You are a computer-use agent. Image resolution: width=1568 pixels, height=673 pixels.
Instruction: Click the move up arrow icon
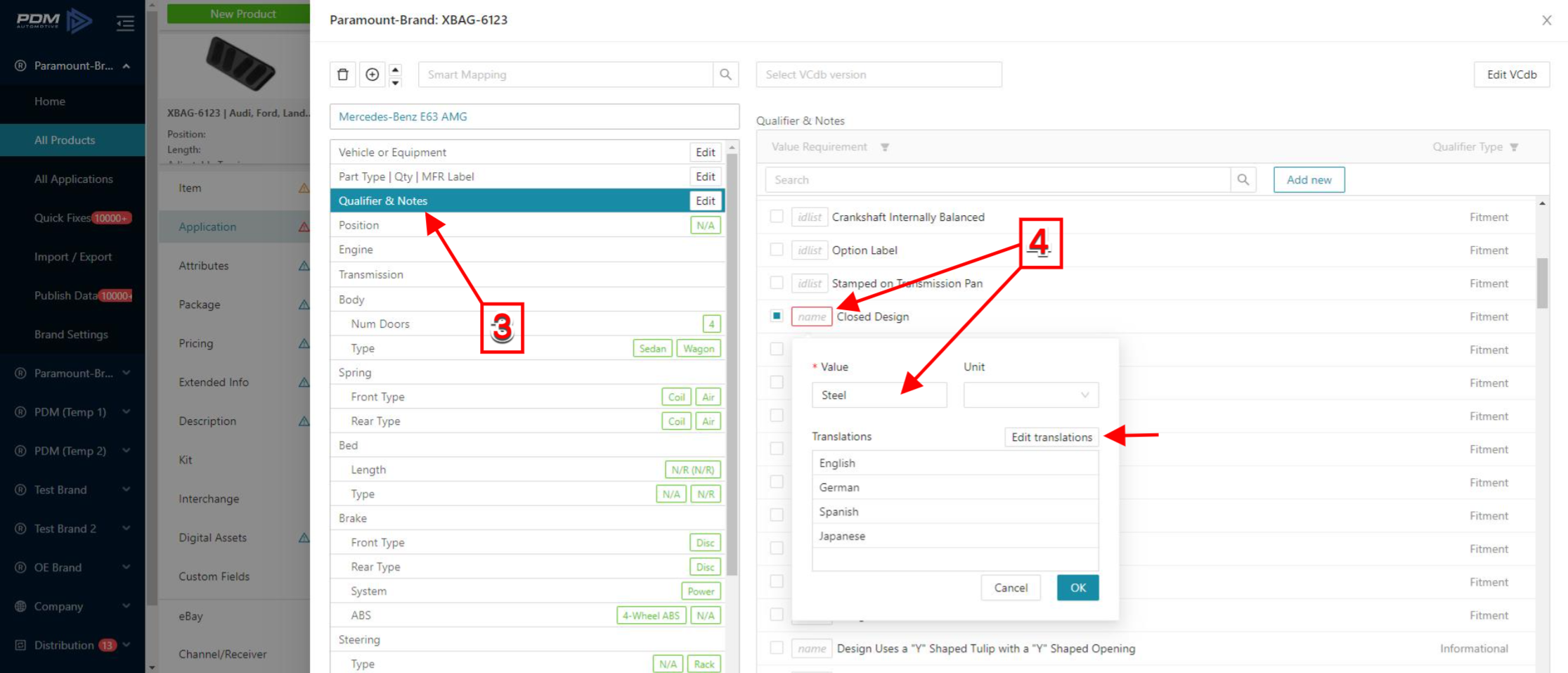click(x=396, y=69)
